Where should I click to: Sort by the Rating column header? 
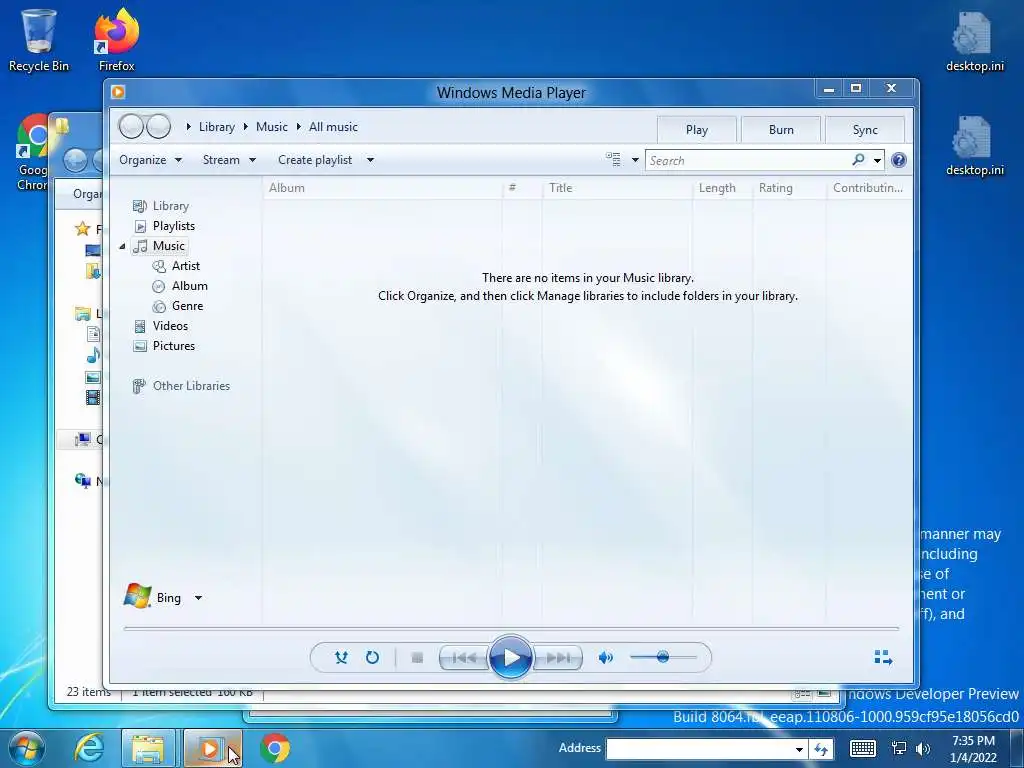click(x=790, y=188)
